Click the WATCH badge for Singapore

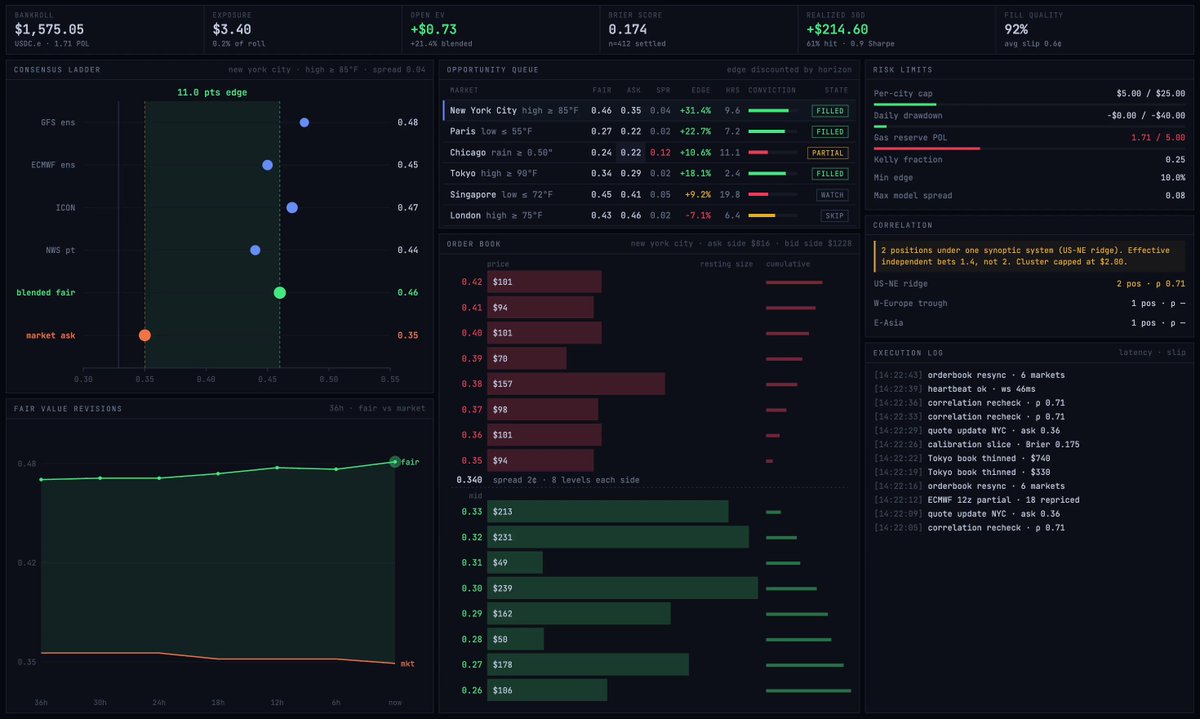tap(832, 195)
